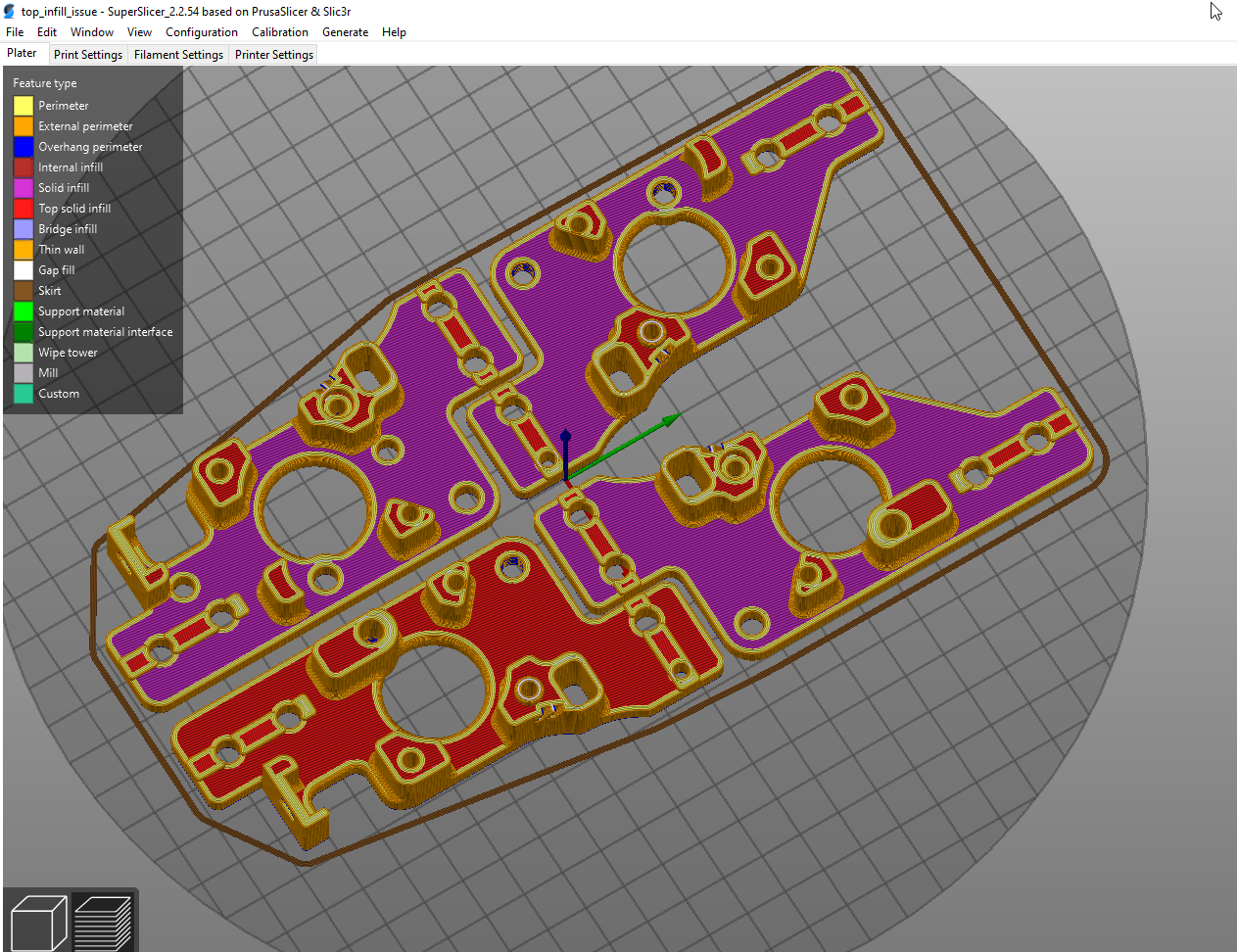Click the 'Mill' legend label

pyautogui.click(x=48, y=373)
